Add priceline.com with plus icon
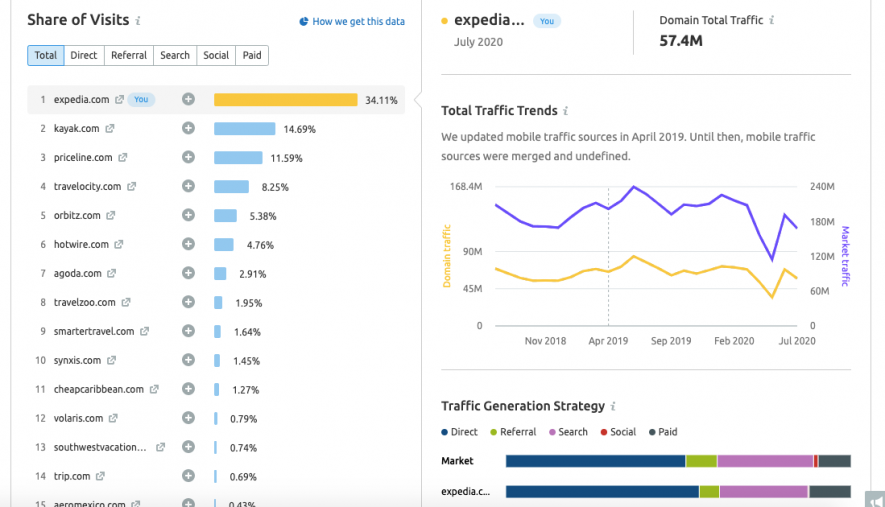Image resolution: width=885 pixels, height=507 pixels. [189, 157]
